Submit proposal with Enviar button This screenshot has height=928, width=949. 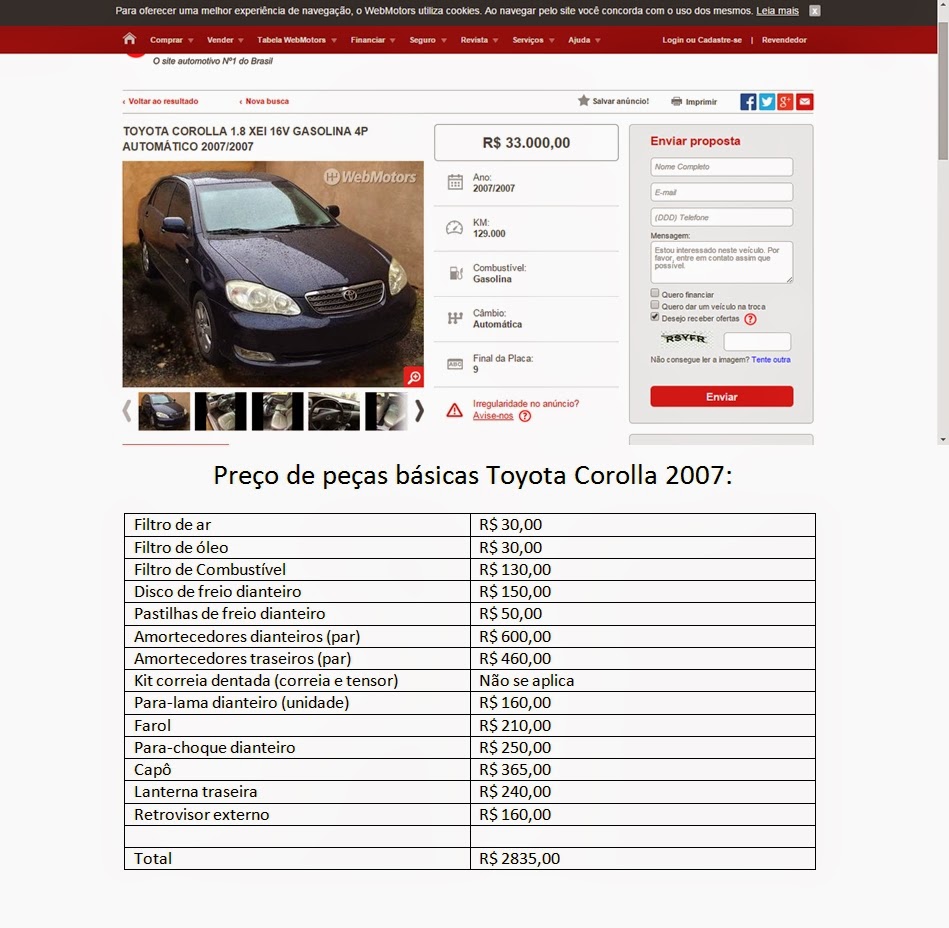721,397
